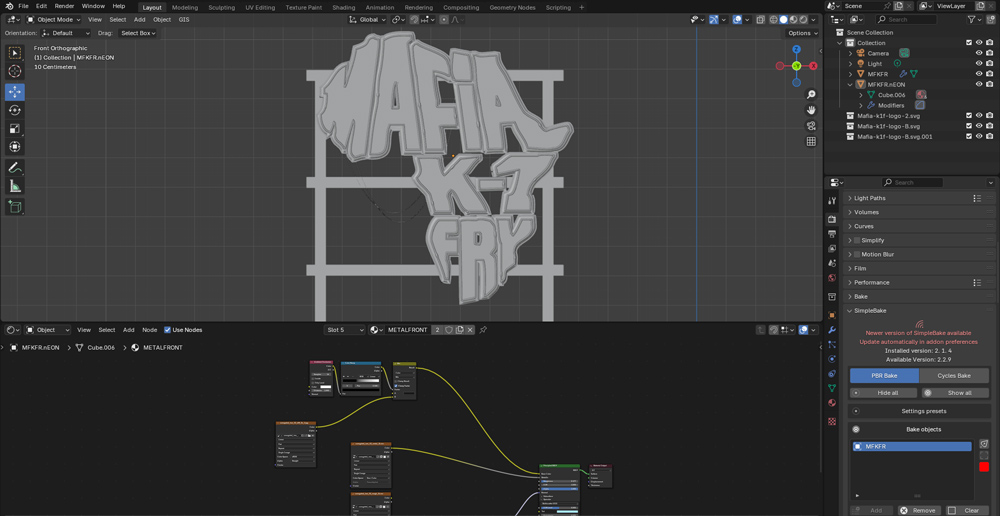Viewport: 1000px width, 516px height.
Task: Open the Object Mode dropdown
Action: [x=54, y=19]
